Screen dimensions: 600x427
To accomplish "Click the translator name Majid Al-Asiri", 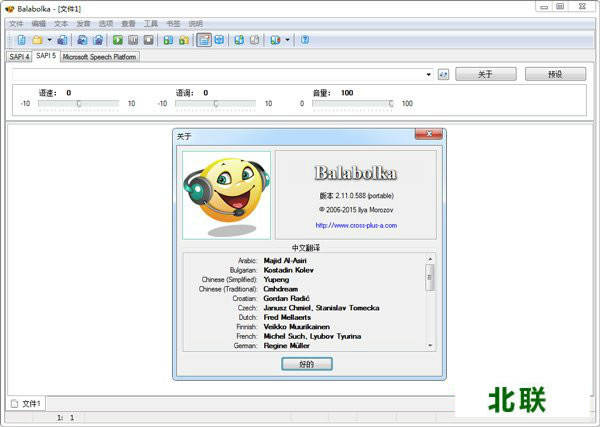I will tap(285, 261).
